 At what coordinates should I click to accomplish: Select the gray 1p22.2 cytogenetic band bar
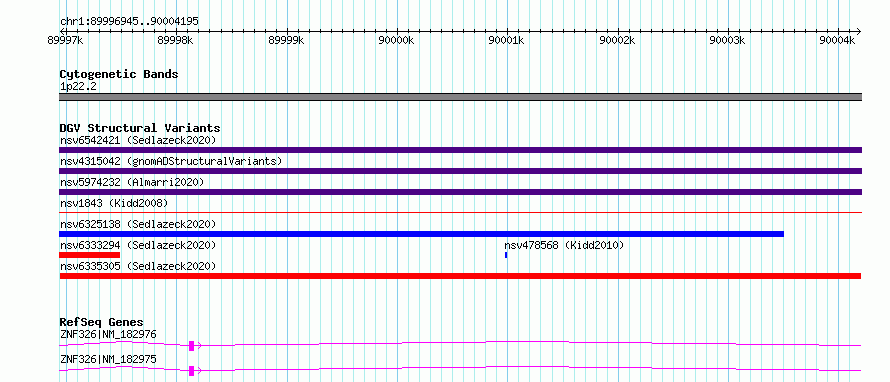[x=460, y=97]
